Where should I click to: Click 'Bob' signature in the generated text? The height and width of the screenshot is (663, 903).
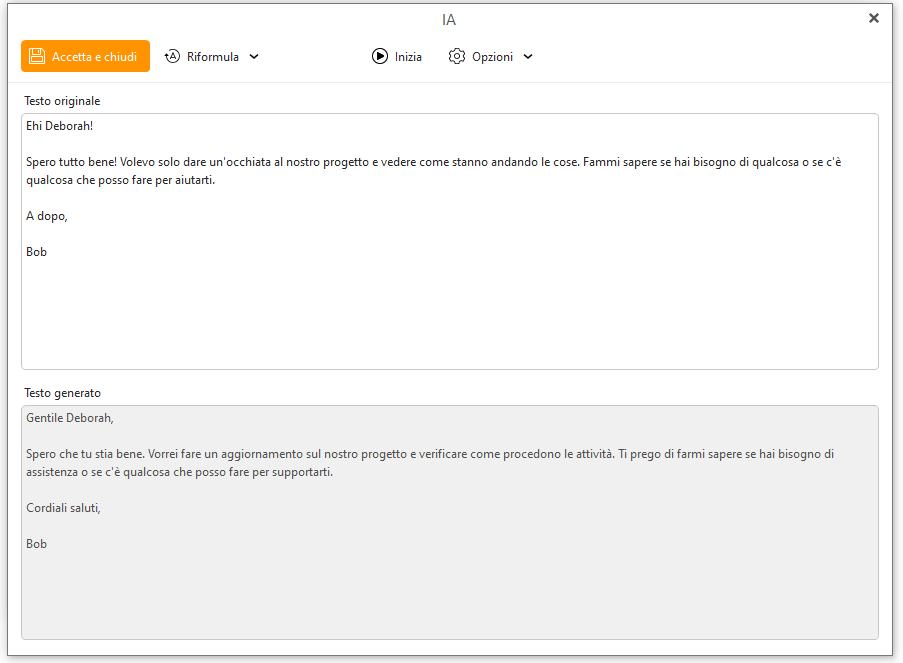point(36,544)
